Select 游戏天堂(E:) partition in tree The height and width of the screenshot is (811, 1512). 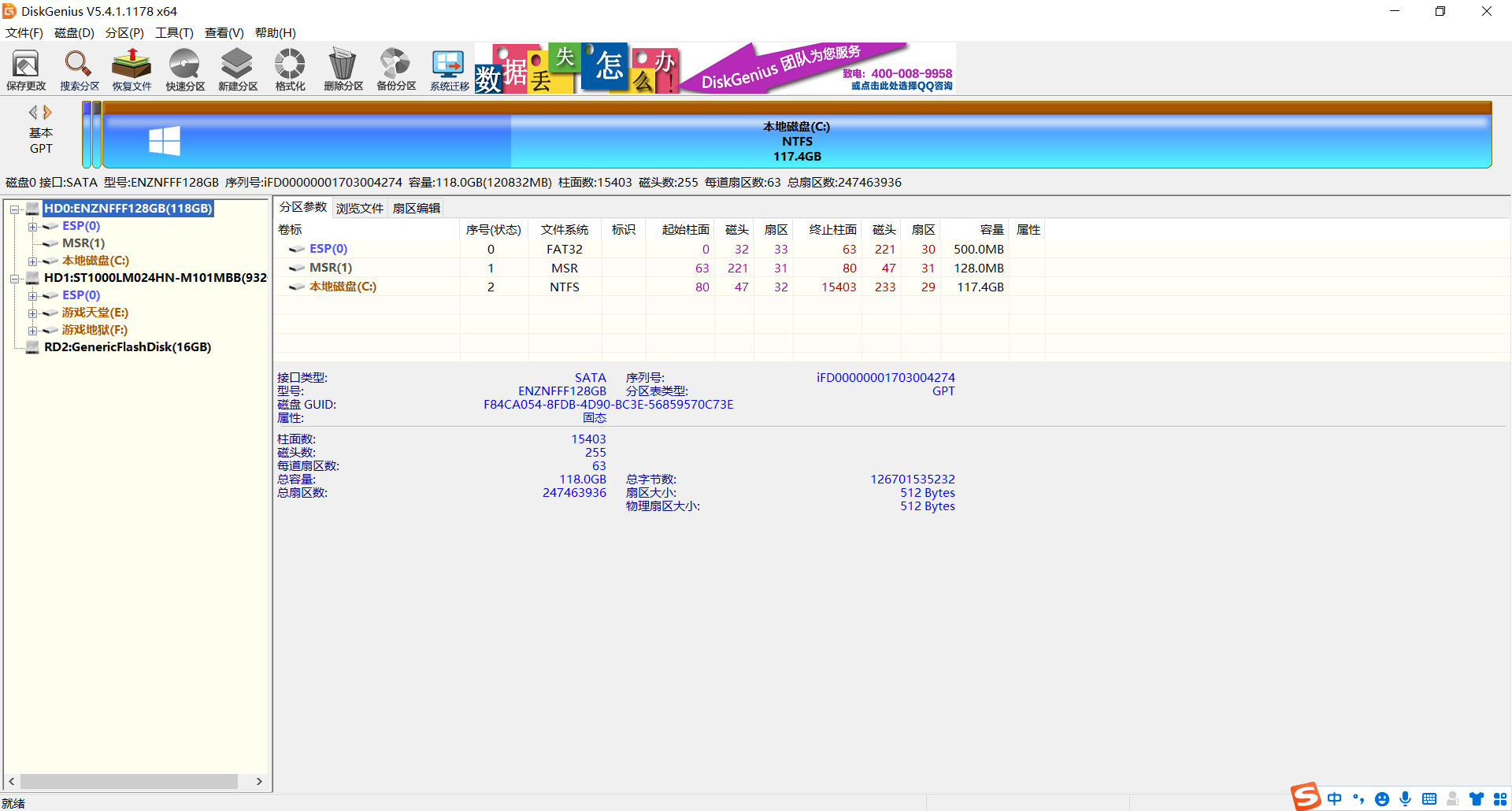coord(94,313)
